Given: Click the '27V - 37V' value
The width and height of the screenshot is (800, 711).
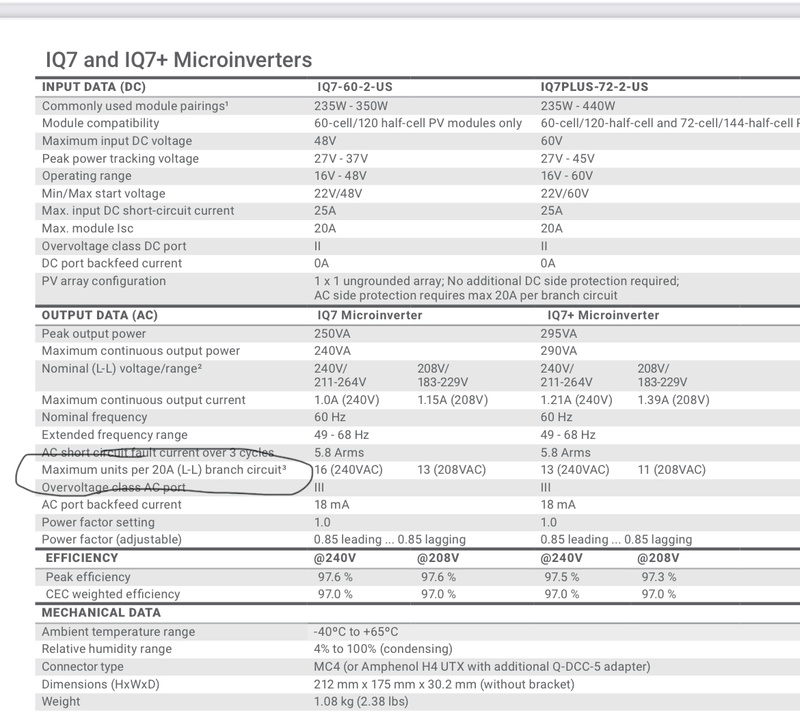Looking at the screenshot, I should click(341, 159).
